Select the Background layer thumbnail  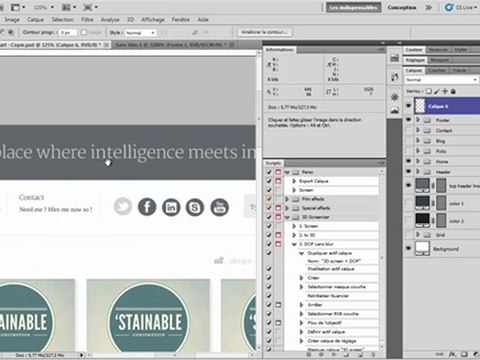point(422,248)
